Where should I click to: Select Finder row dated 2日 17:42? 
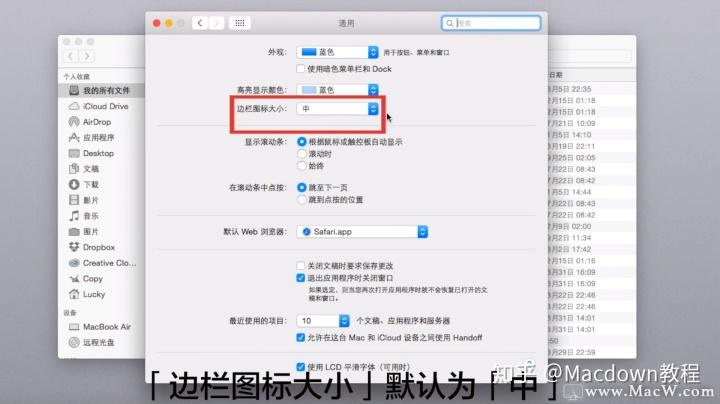point(592,249)
